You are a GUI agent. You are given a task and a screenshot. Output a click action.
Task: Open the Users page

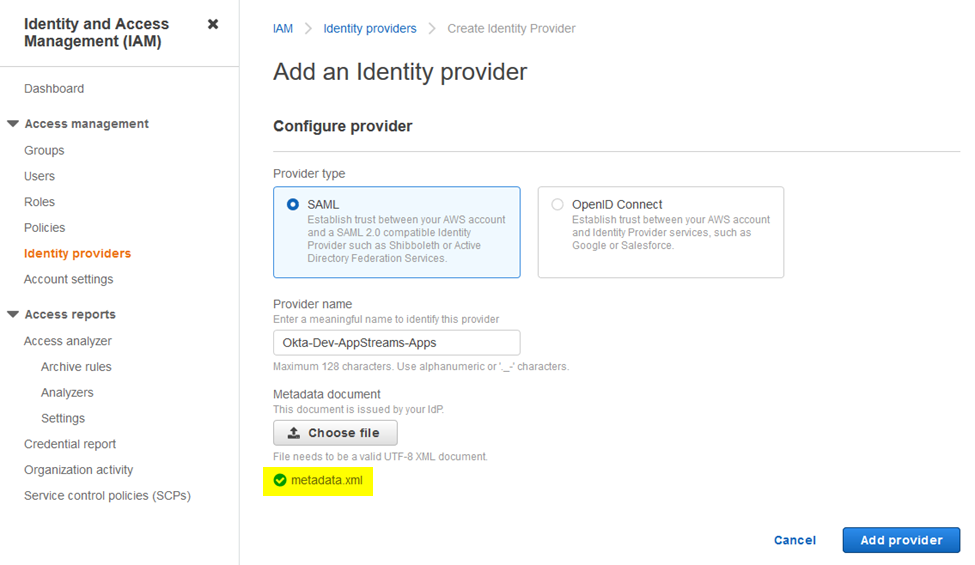[x=39, y=177]
